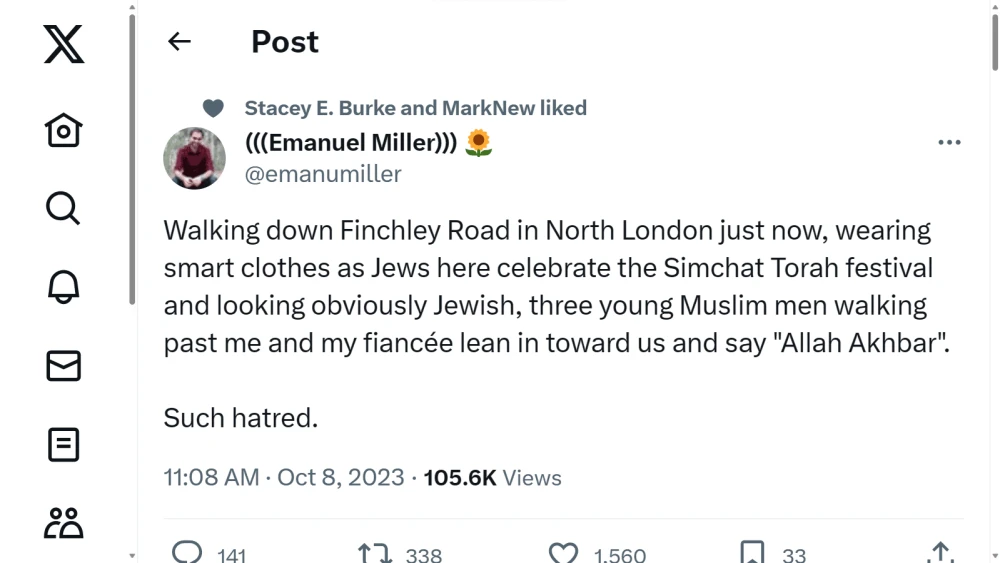Click Emanuel Miller's profile avatar
This screenshot has width=1000, height=563.
[x=194, y=158]
